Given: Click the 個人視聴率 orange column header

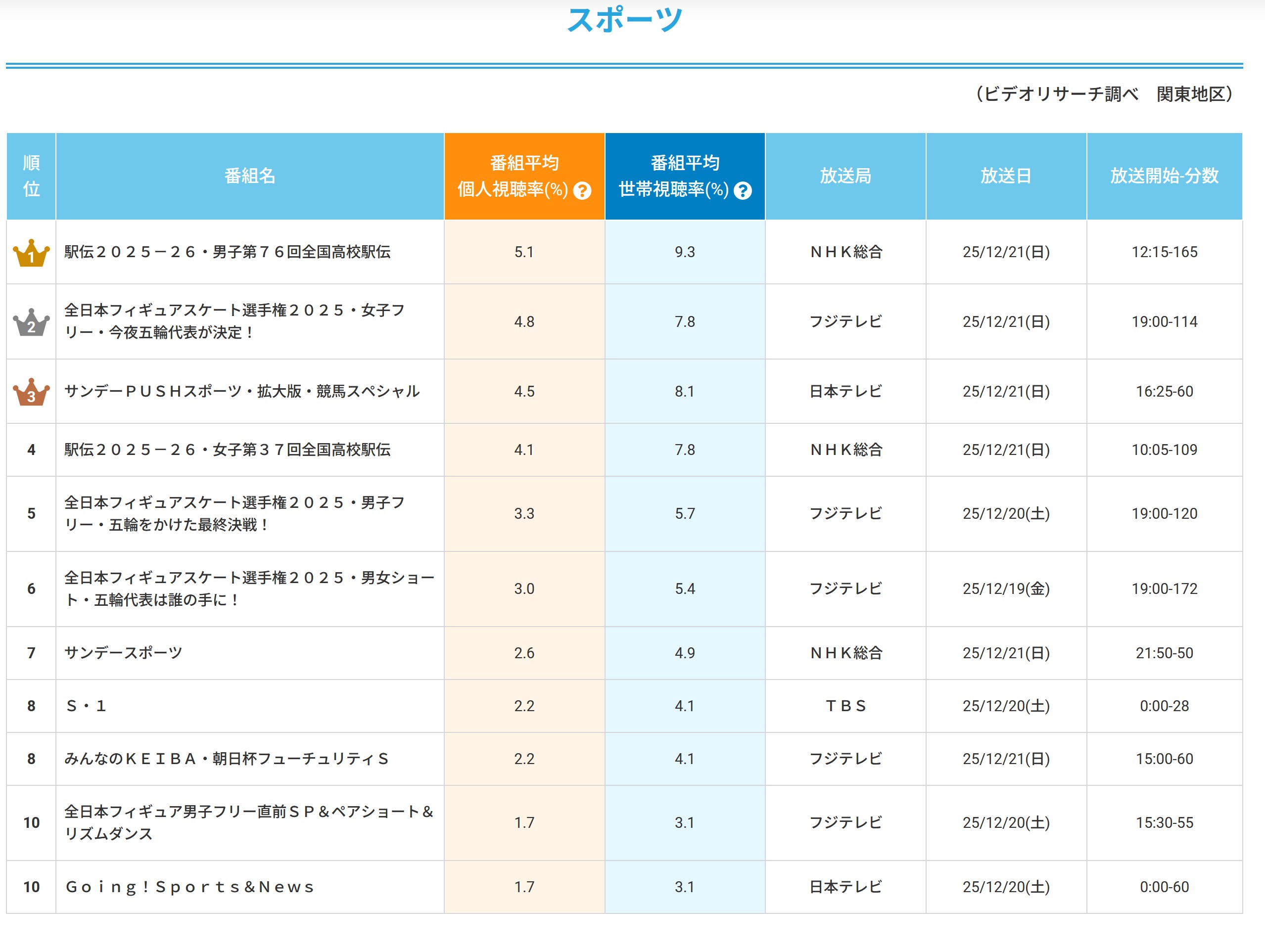Looking at the screenshot, I should click(x=524, y=176).
